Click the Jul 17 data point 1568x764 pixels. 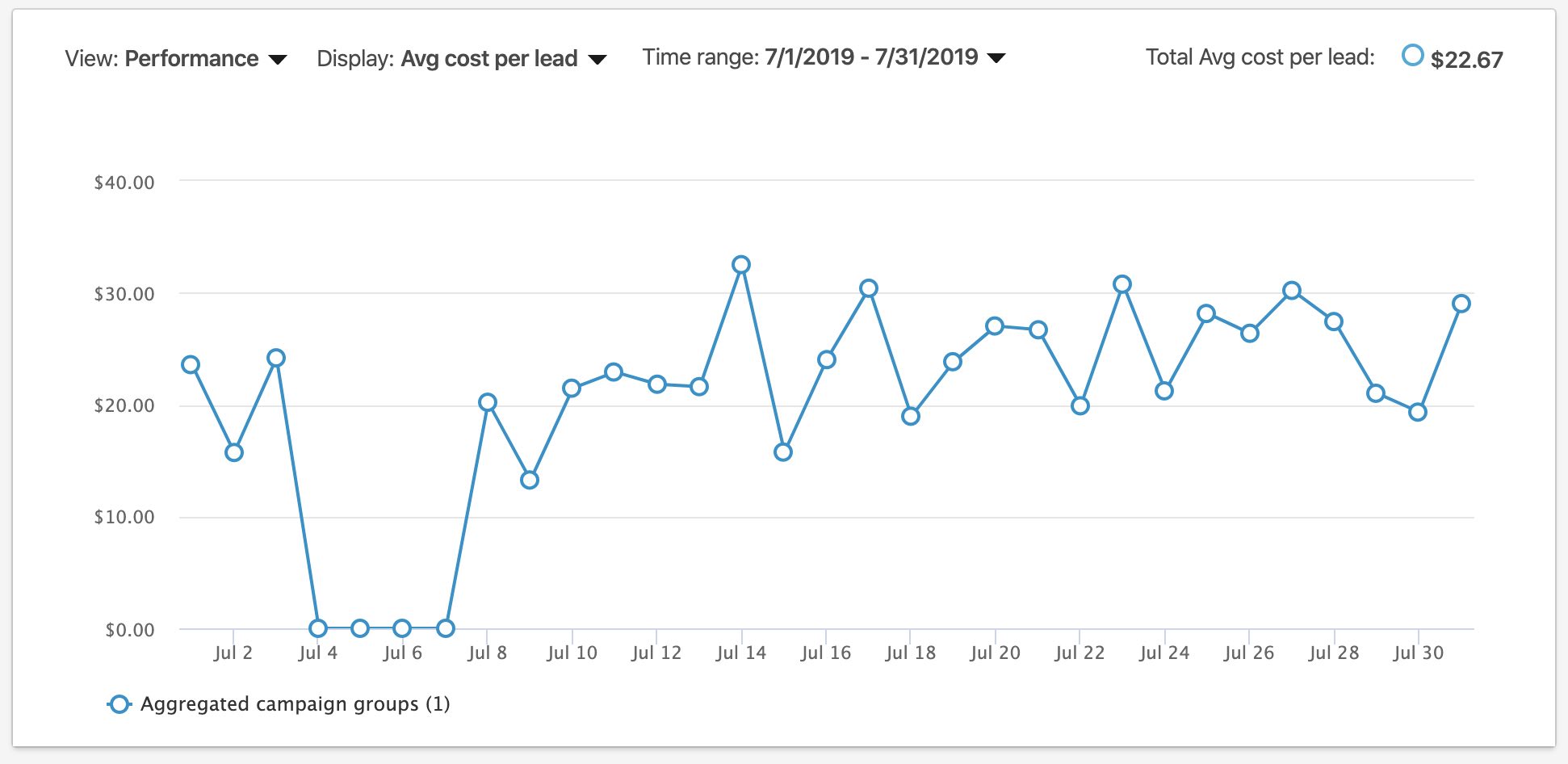click(869, 288)
